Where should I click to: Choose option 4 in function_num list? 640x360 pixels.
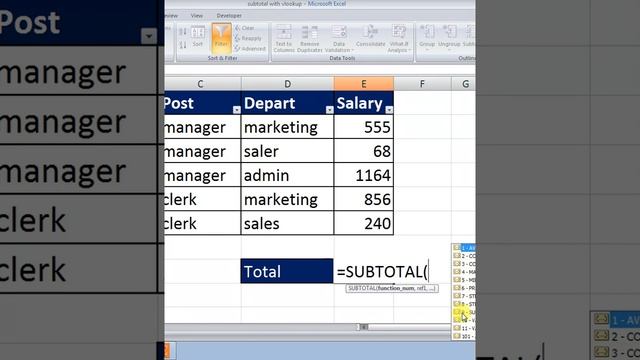(x=464, y=272)
